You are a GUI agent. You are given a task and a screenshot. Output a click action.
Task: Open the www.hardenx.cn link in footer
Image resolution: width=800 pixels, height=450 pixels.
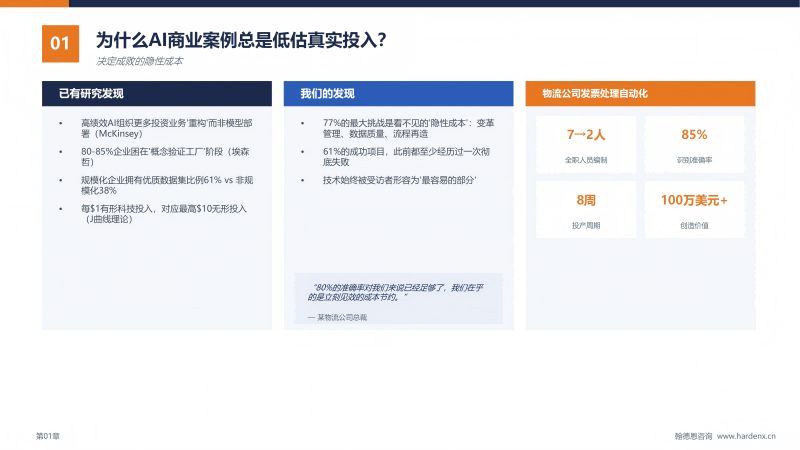[x=746, y=436]
